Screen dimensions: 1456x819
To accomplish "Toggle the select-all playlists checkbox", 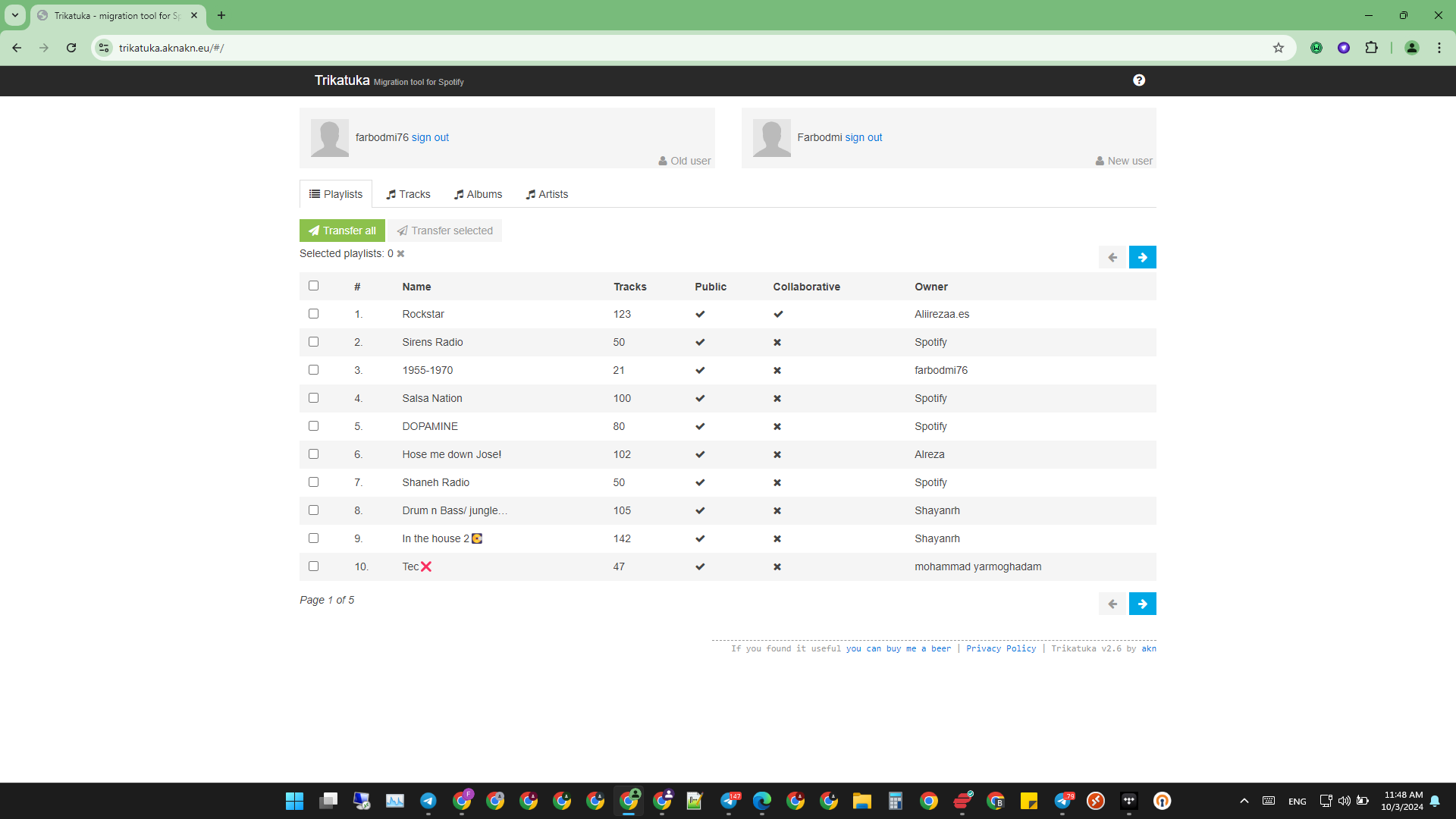I will pyautogui.click(x=313, y=286).
